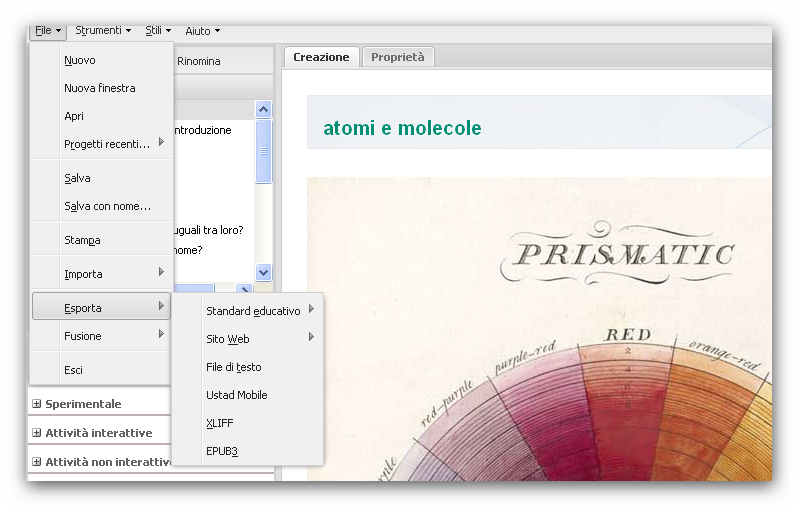This screenshot has height=507, width=798.
Task: Click the atomi e molecole page title
Action: (402, 128)
